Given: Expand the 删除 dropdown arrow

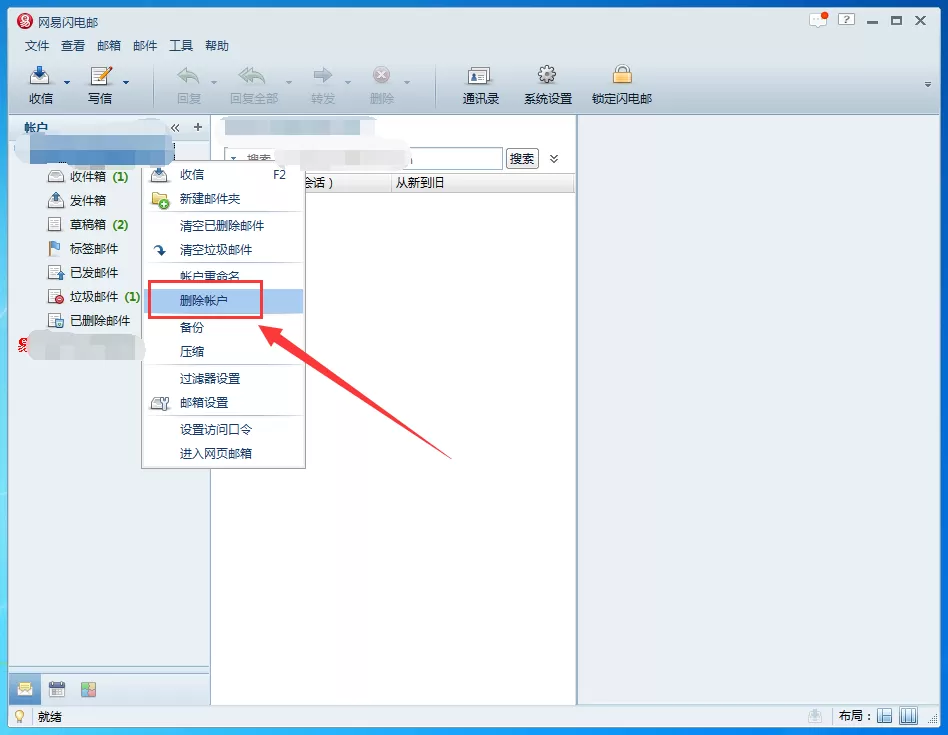Looking at the screenshot, I should [407, 82].
